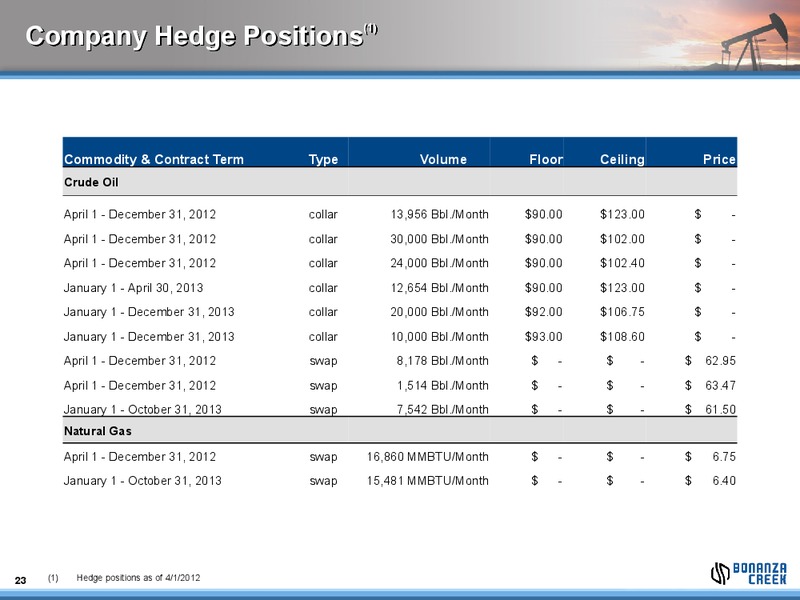Click the 6.40 natural gas price
This screenshot has height=600, width=800.
pos(724,481)
